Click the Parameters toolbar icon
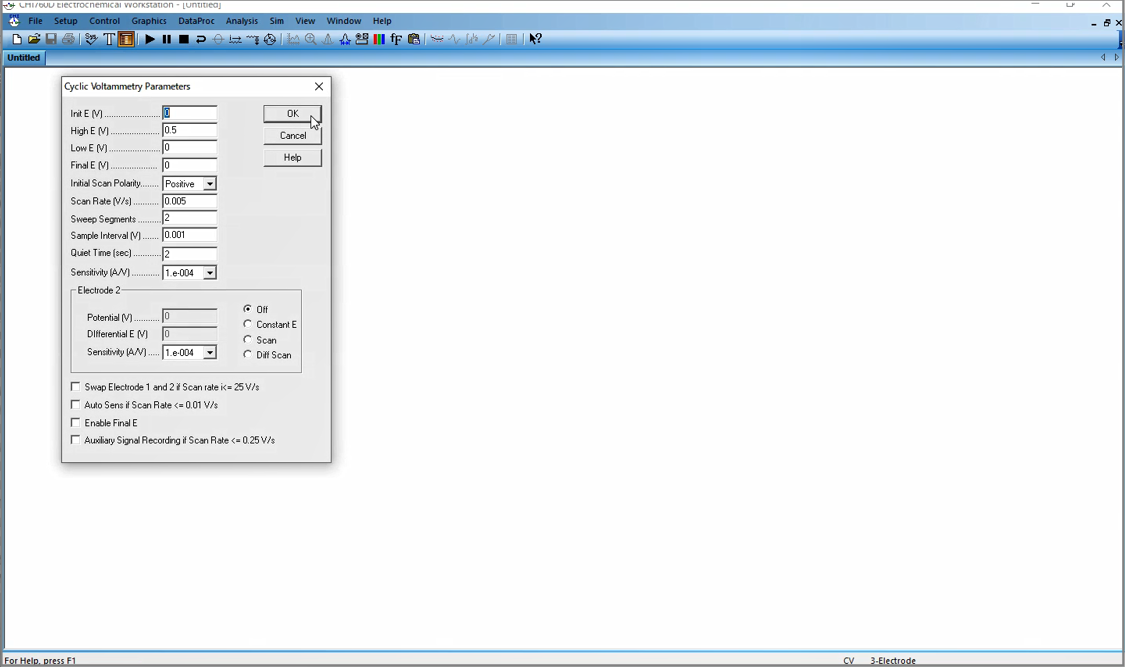Image resolution: width=1125 pixels, height=667 pixels. pos(127,39)
